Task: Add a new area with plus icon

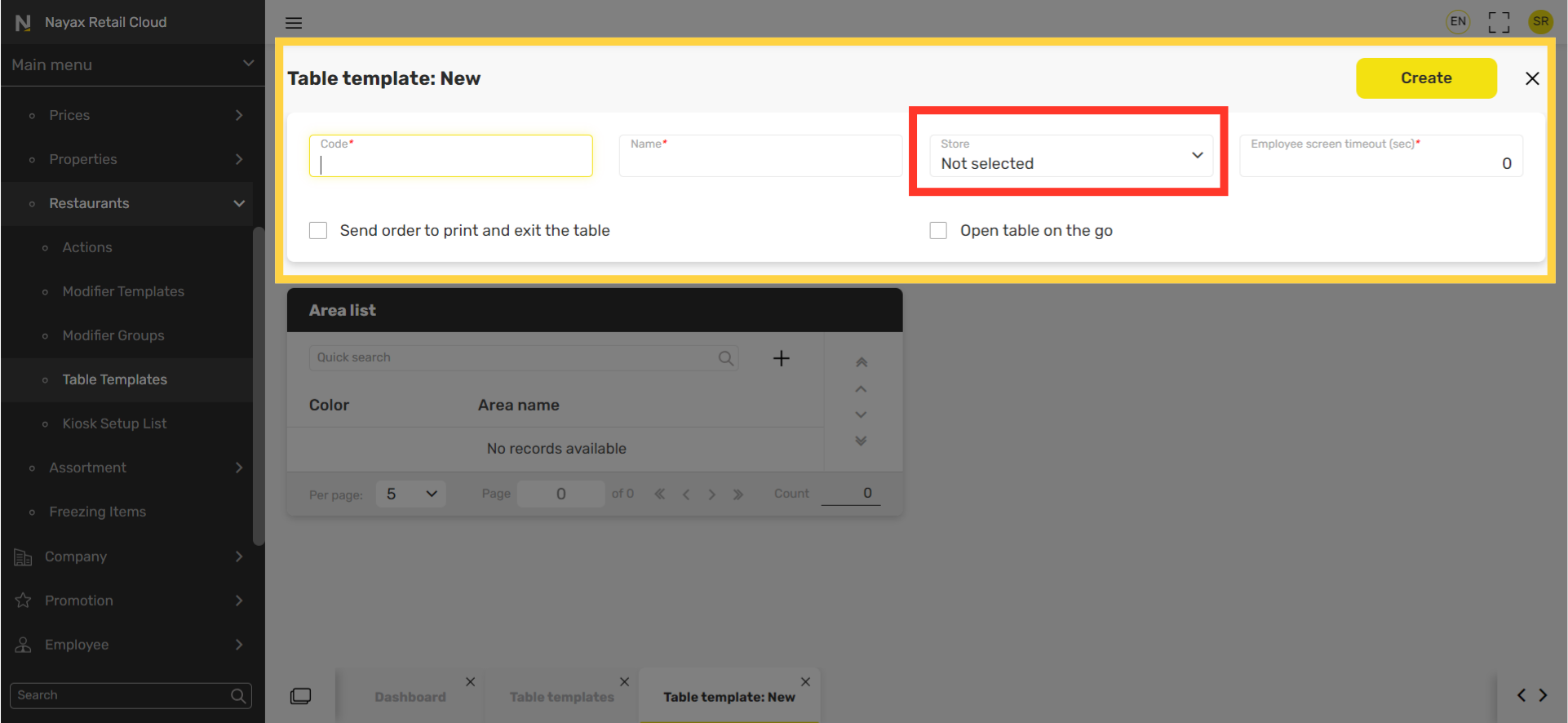Action: click(x=781, y=358)
